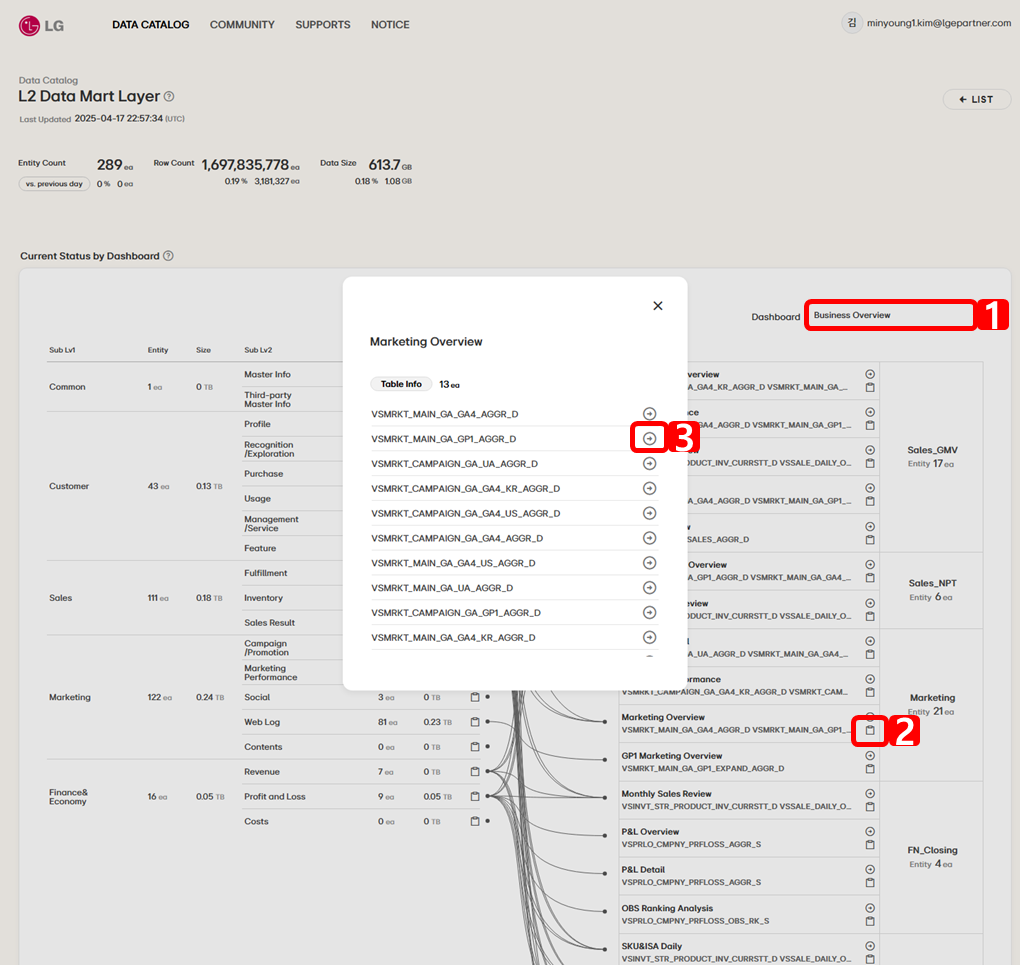Image resolution: width=1028 pixels, height=965 pixels.
Task: Open the COMMUNITY menu
Action: pyautogui.click(x=242, y=25)
